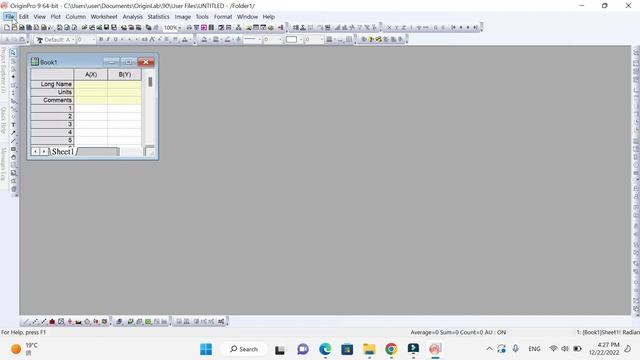The height and width of the screenshot is (360, 640).
Task: Click the green-highlighted icon in bottom toolbar
Action: [x=148, y=322]
